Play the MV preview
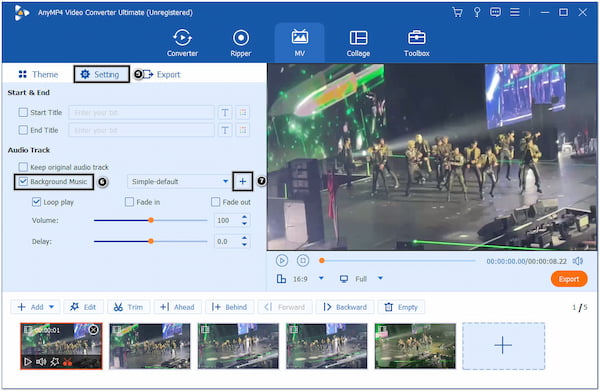600x391 pixels. click(x=282, y=261)
